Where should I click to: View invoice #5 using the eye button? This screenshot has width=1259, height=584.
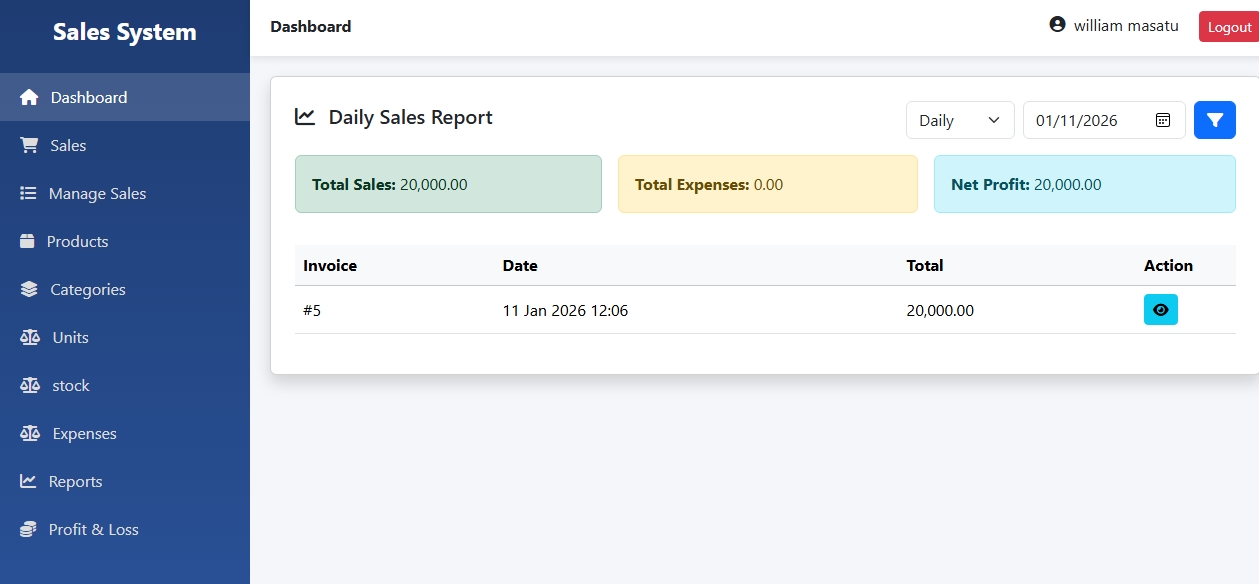1160,310
